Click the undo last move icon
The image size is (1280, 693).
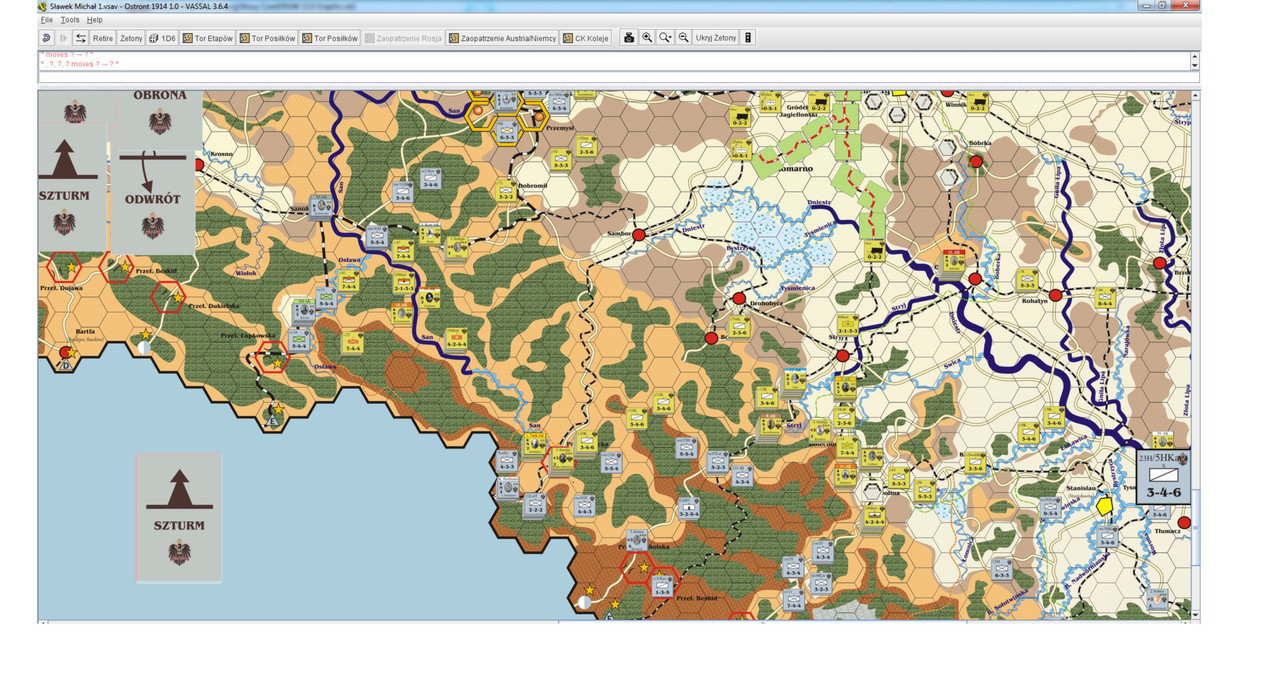pyautogui.click(x=47, y=38)
